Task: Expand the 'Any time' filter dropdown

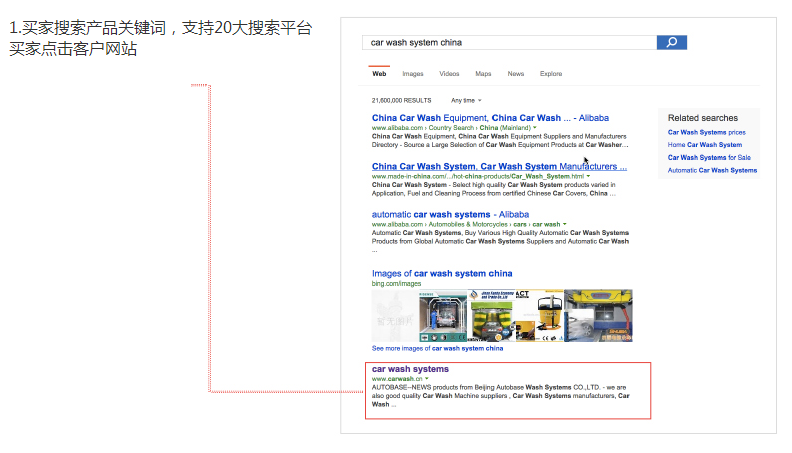Action: tap(466, 100)
